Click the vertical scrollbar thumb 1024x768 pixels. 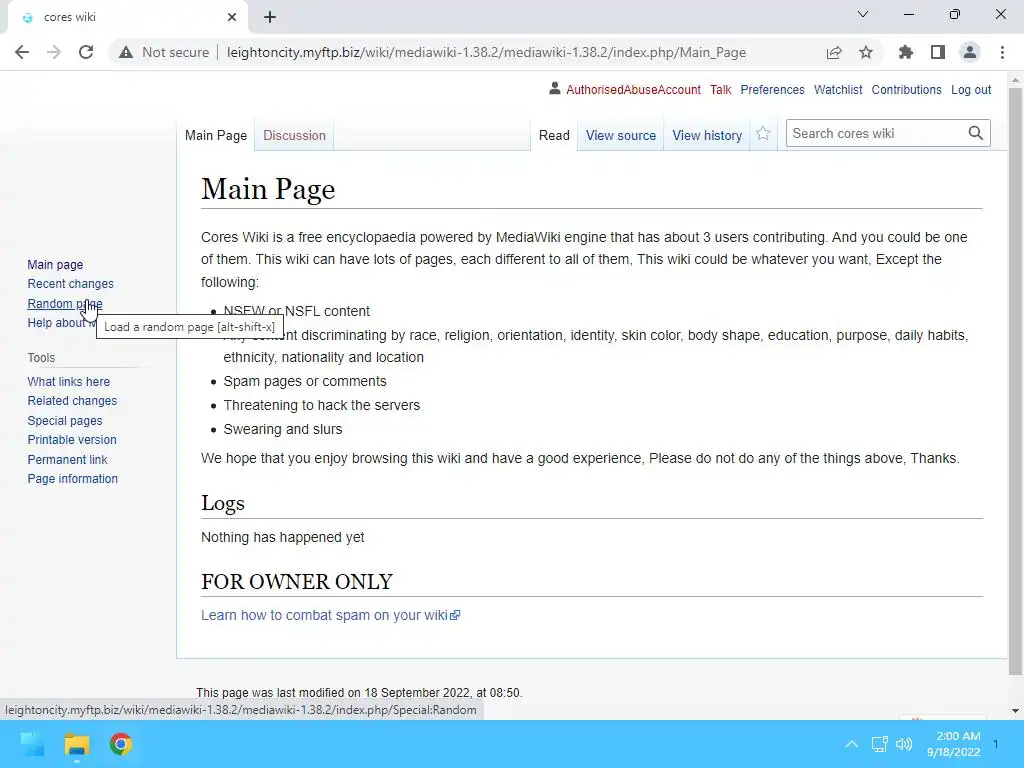click(x=1015, y=381)
